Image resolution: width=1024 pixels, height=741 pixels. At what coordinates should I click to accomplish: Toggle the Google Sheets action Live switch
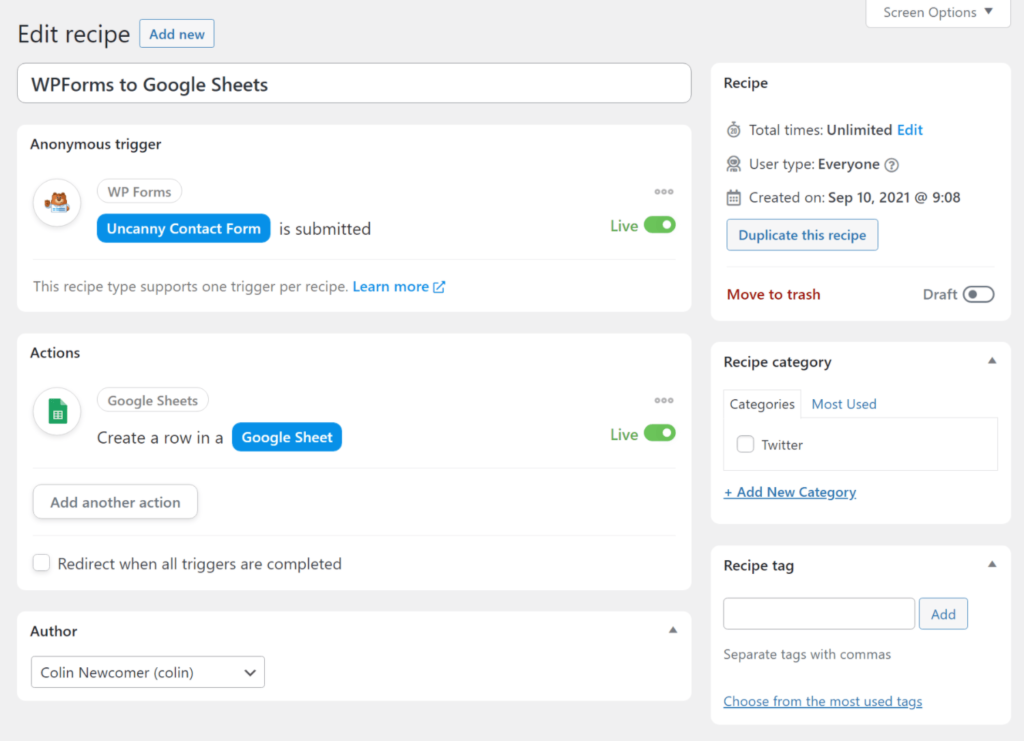point(660,434)
